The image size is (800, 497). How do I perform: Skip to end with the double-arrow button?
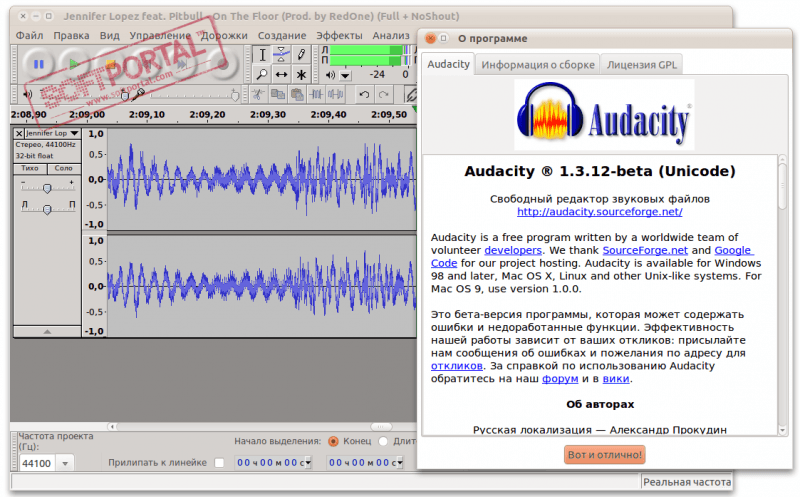pyautogui.click(x=182, y=64)
